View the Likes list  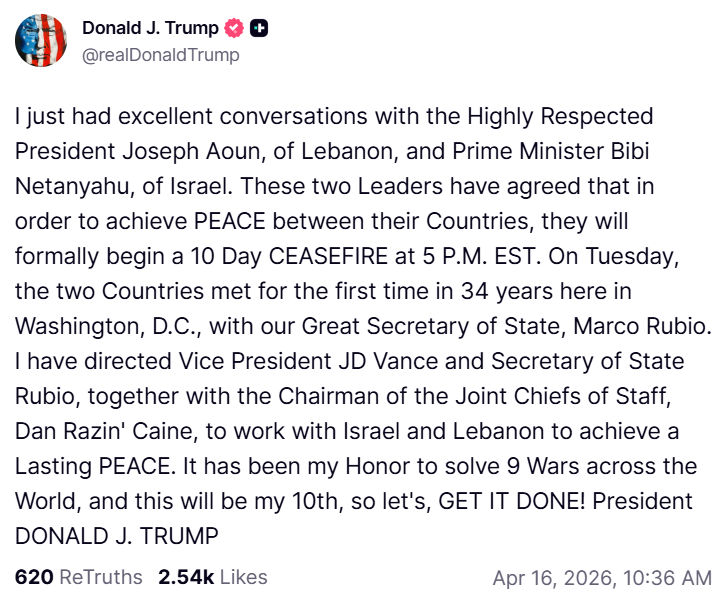tap(243, 577)
